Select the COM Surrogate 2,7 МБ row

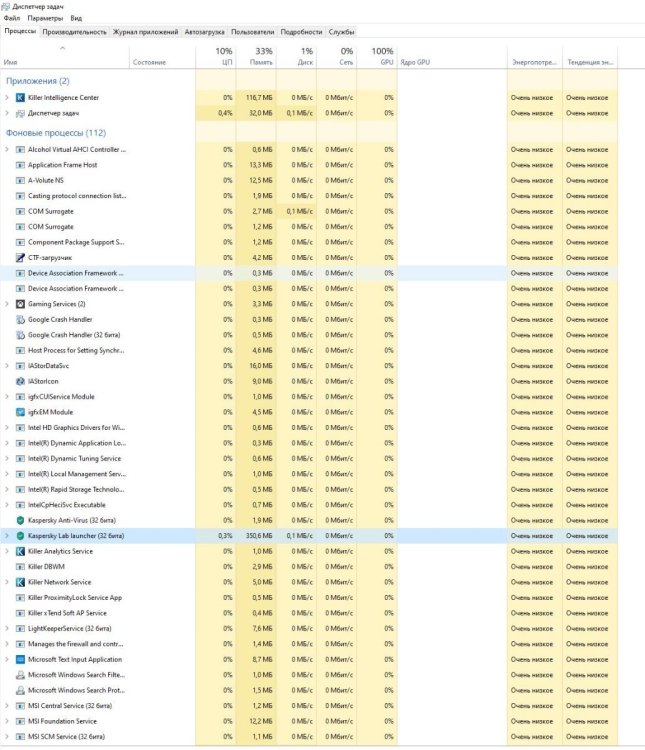click(309, 211)
